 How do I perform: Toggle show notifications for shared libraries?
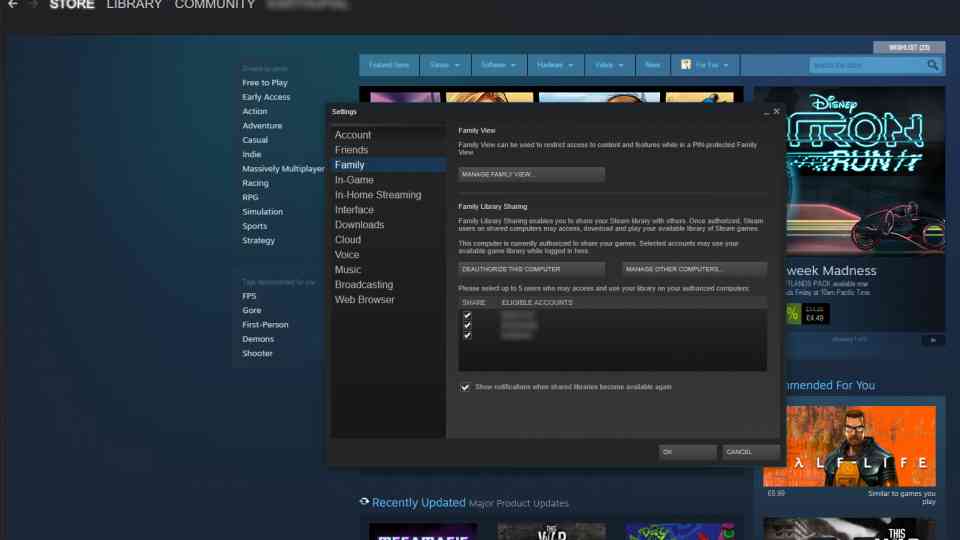coord(465,387)
